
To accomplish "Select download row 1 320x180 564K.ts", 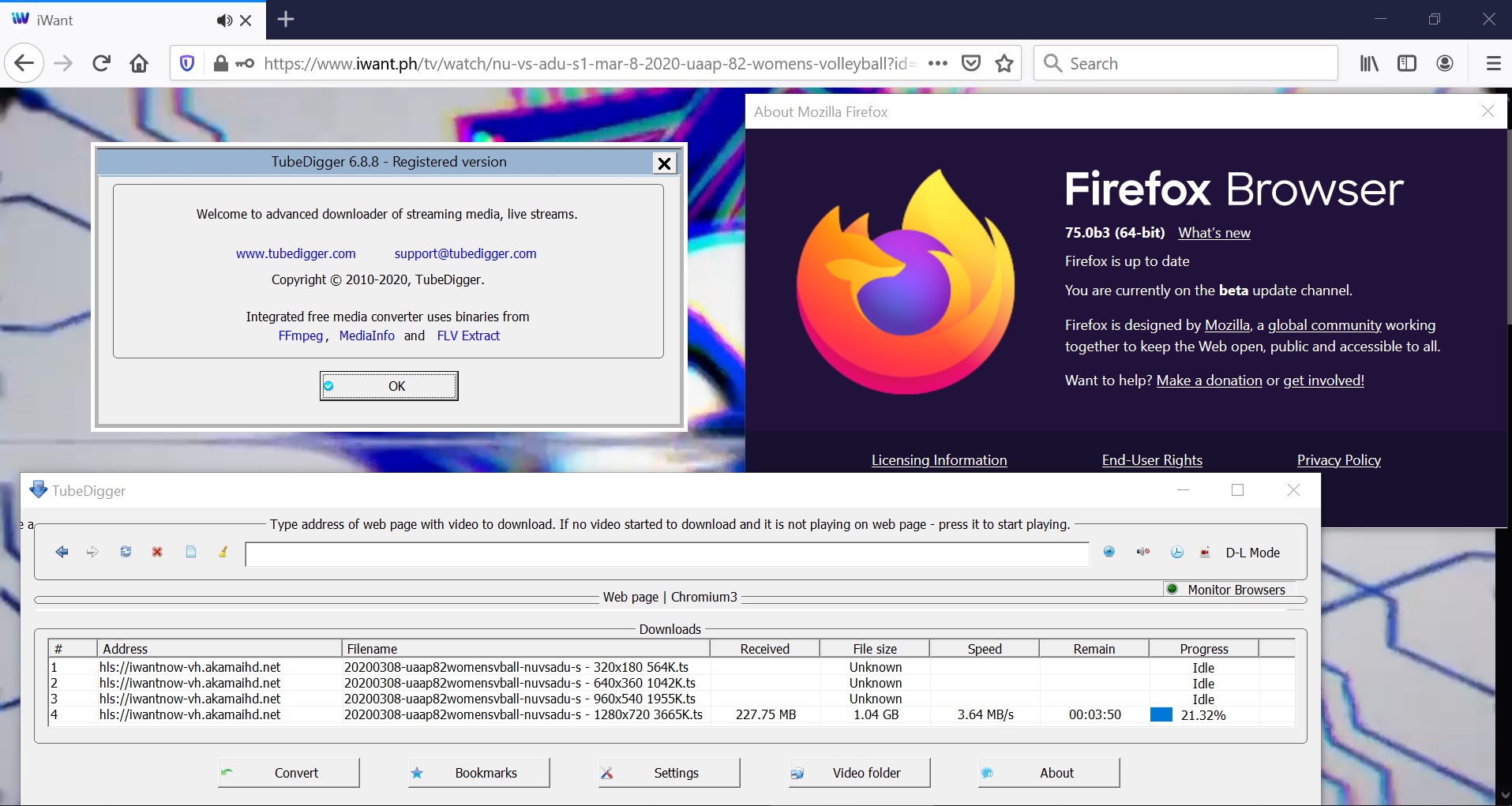I will click(671, 667).
